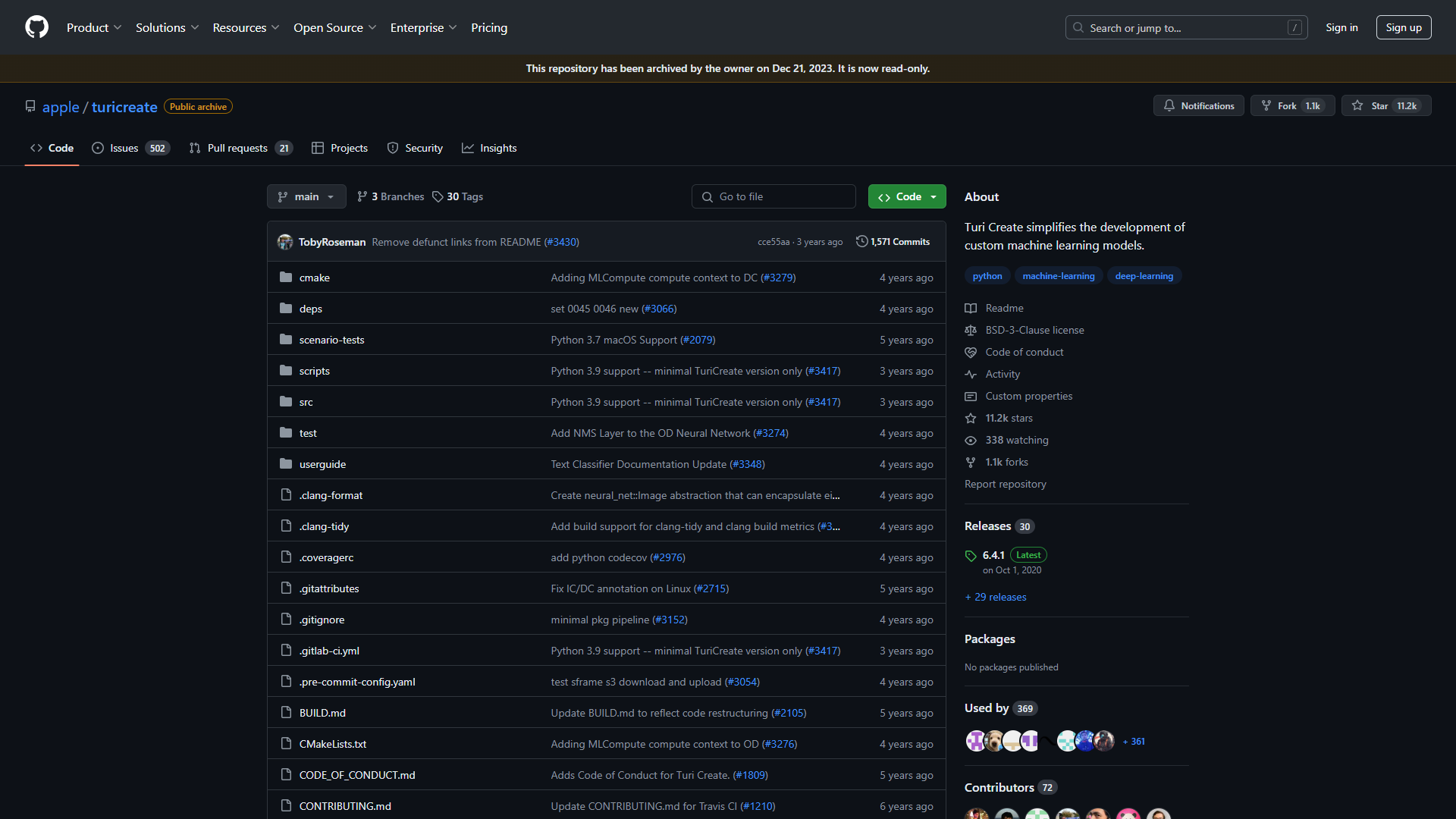Click the Notifications bell icon
The image size is (1456, 819).
point(1170,105)
